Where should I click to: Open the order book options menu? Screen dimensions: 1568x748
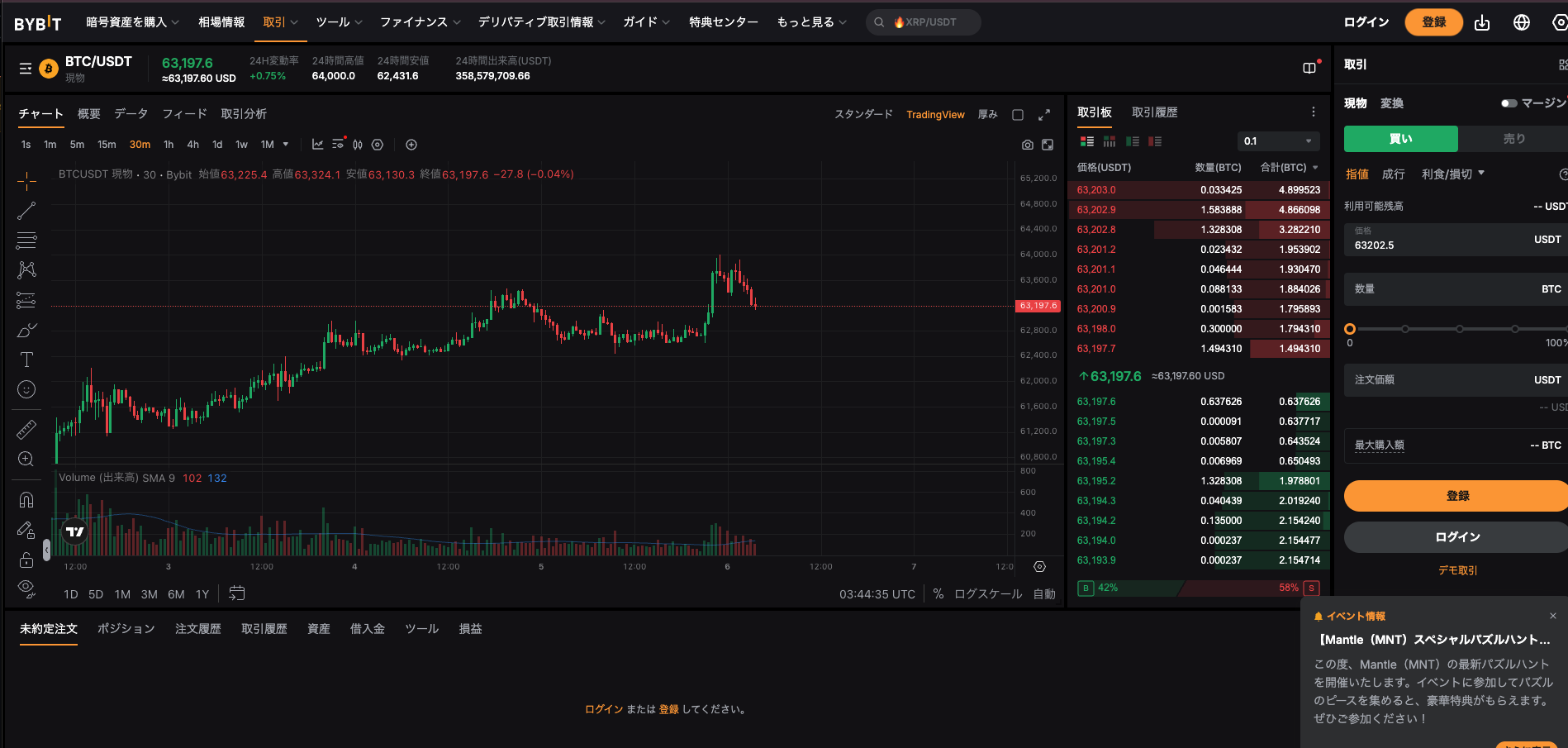pos(1314,112)
